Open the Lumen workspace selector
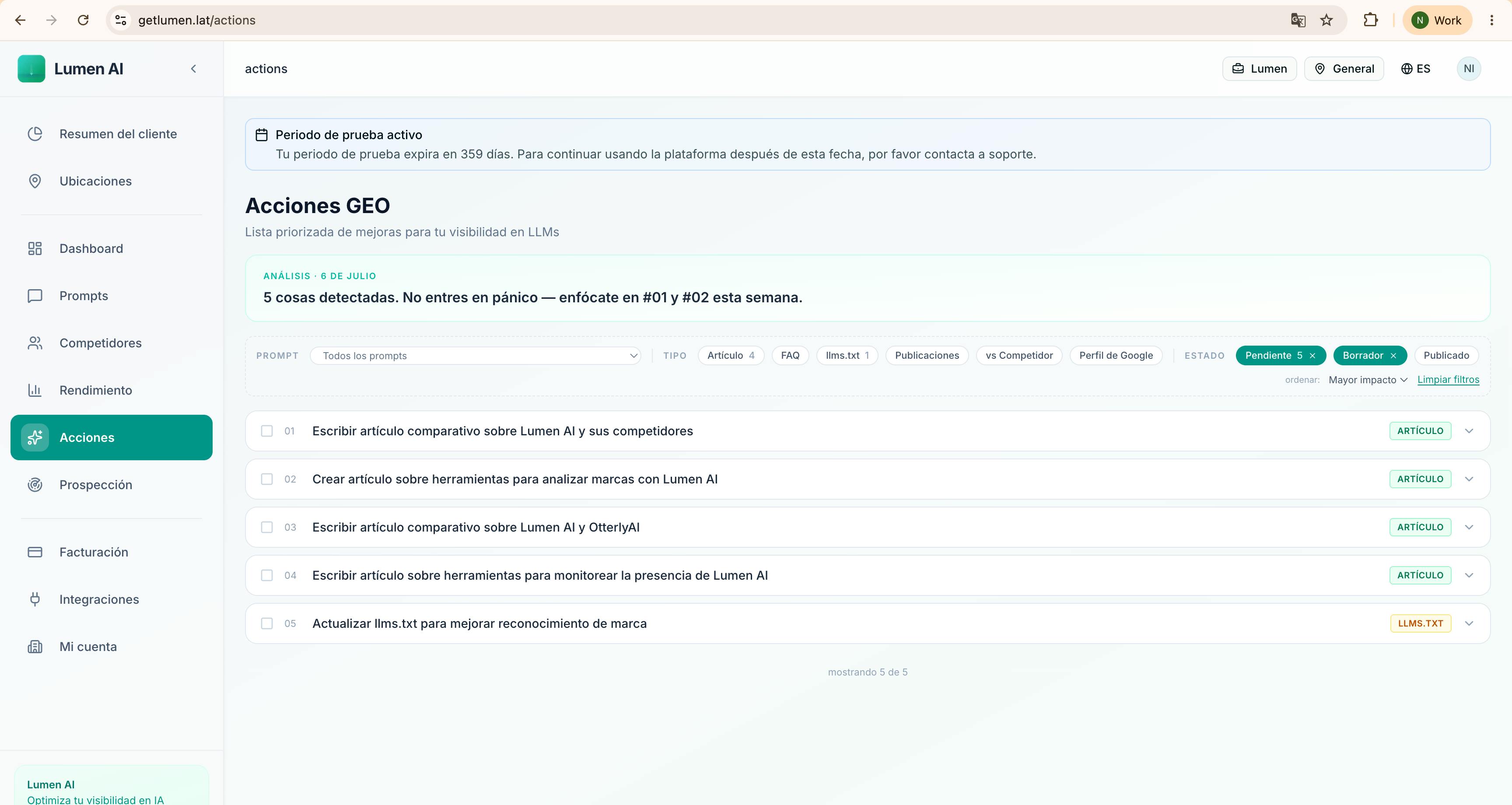Screen dimensions: 1512x805 1260,69
